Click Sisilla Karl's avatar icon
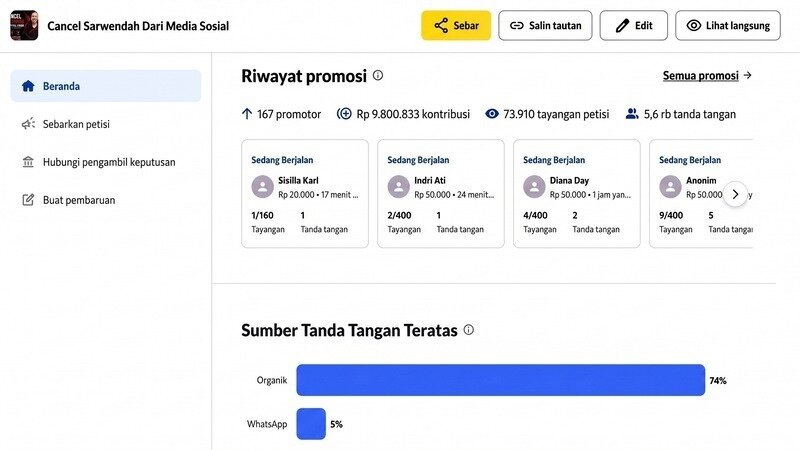The height and width of the screenshot is (450, 800). (263, 187)
